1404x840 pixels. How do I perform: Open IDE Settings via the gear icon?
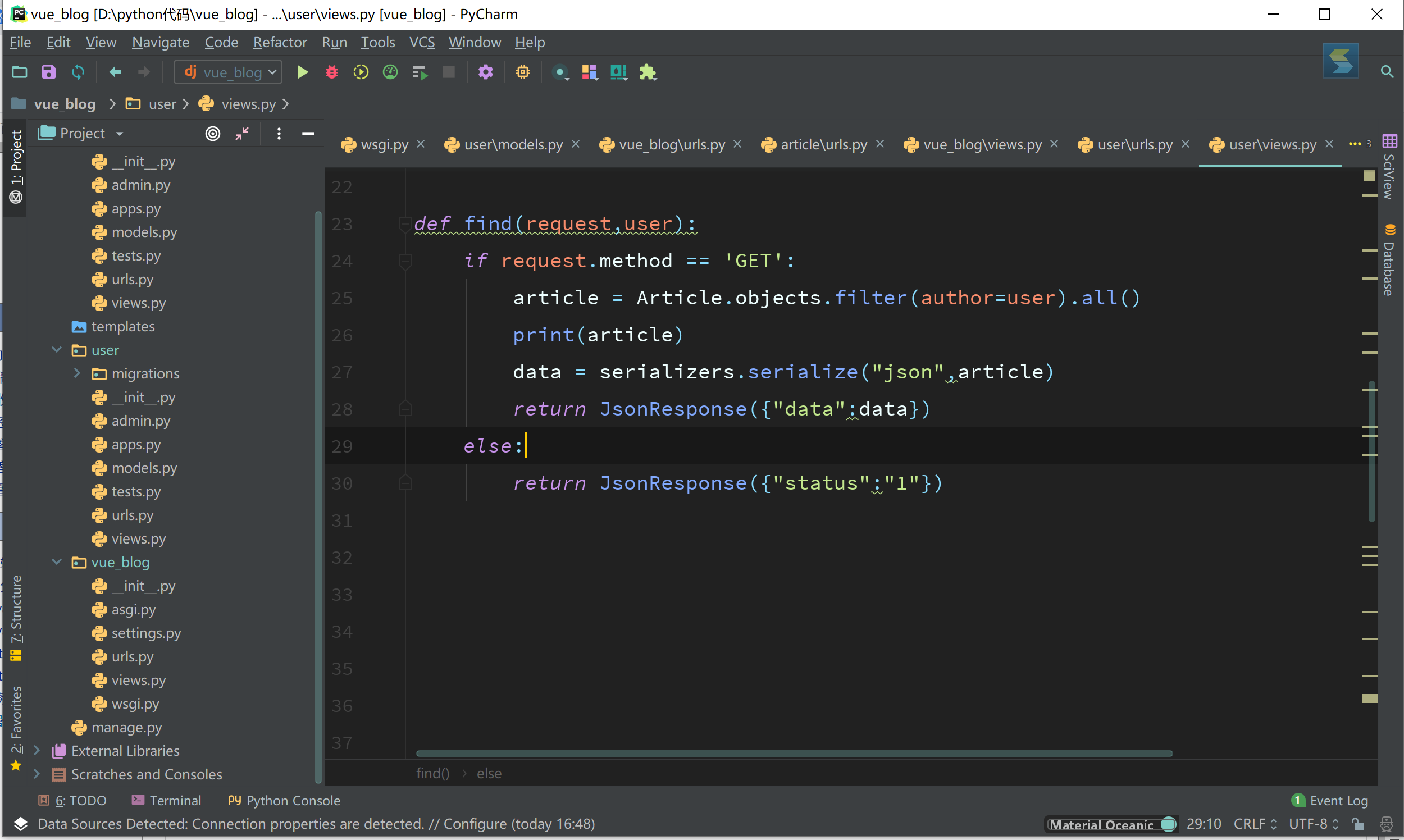point(486,72)
